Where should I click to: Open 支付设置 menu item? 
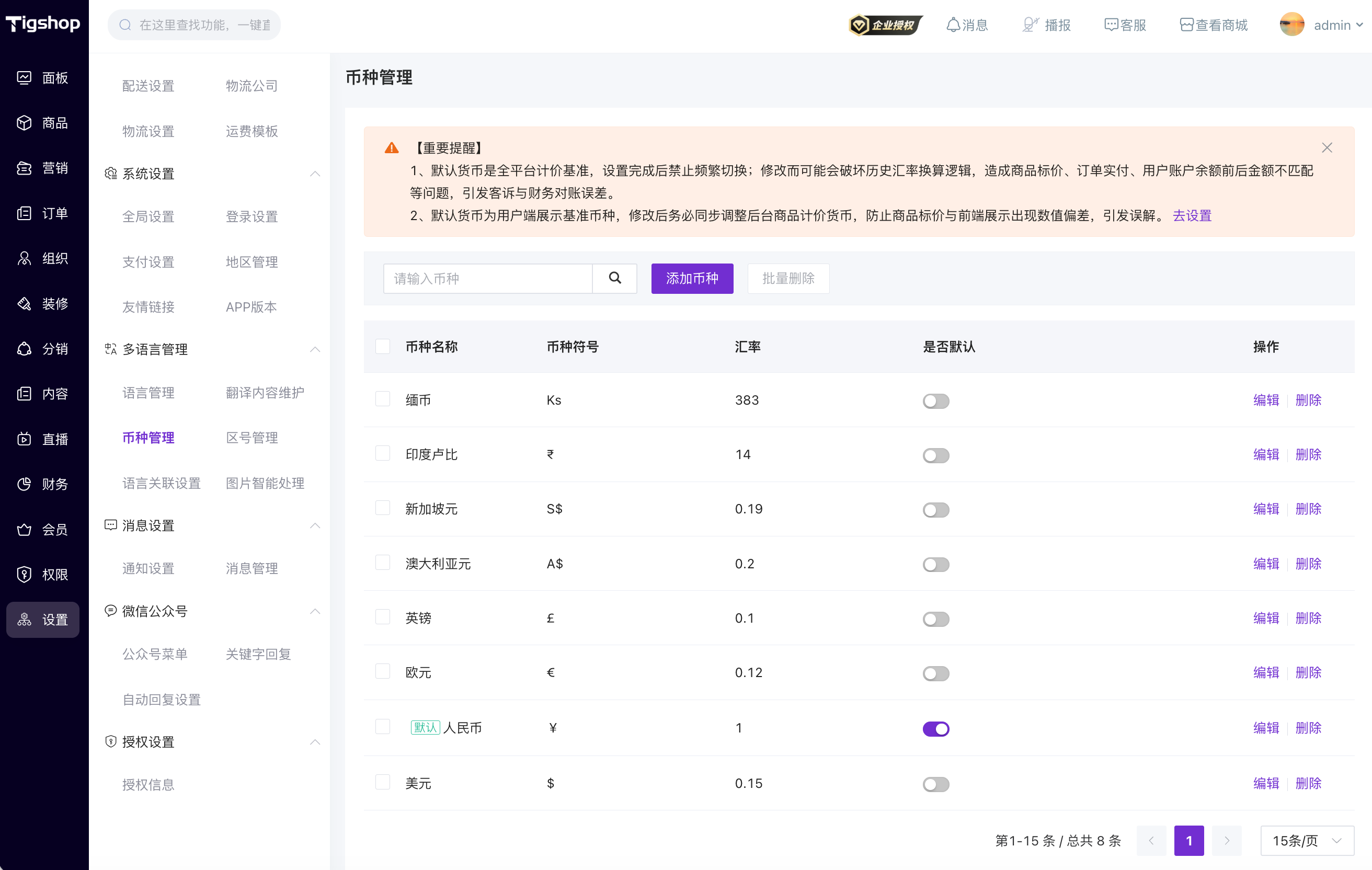click(148, 262)
